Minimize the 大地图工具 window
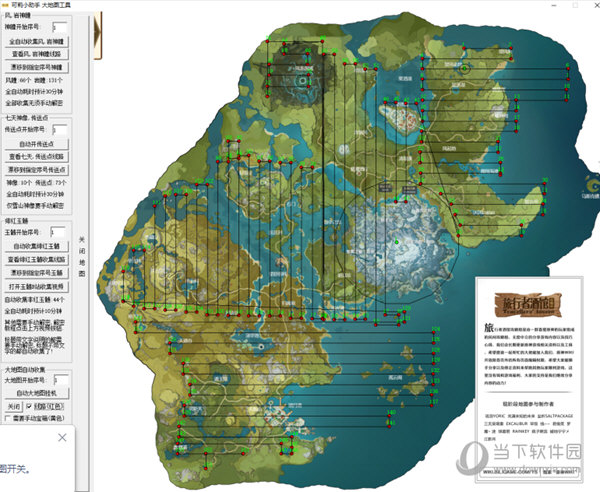Screen dimensions: 600x492 point(555,5)
